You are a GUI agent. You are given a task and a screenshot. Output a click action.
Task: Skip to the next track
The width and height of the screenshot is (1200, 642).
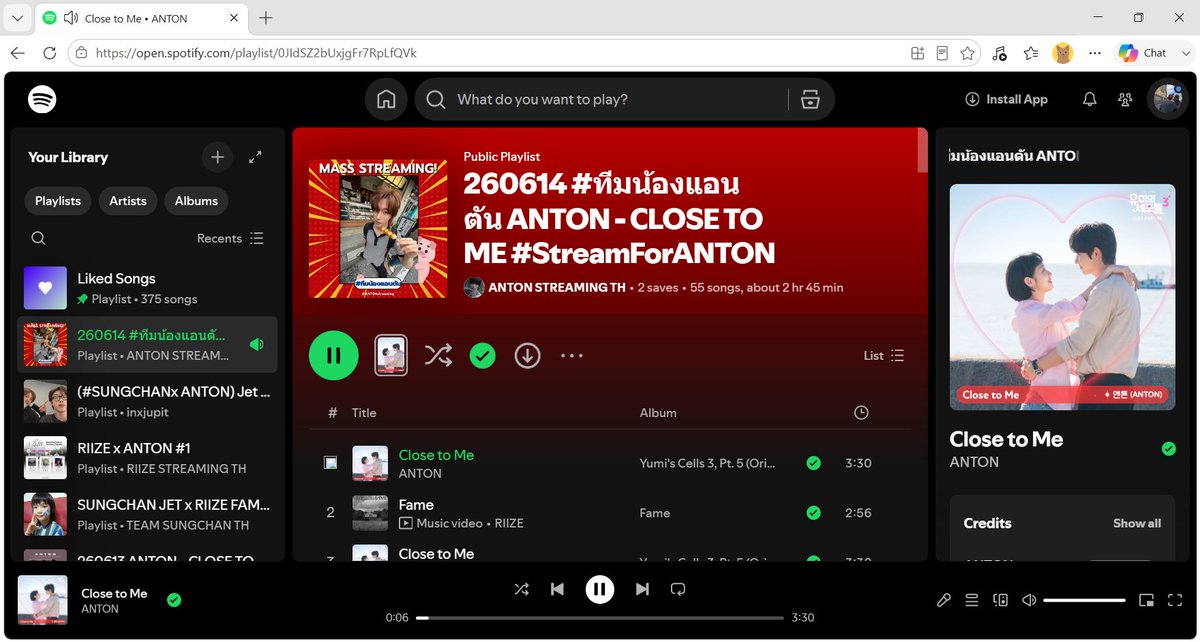[x=642, y=589]
